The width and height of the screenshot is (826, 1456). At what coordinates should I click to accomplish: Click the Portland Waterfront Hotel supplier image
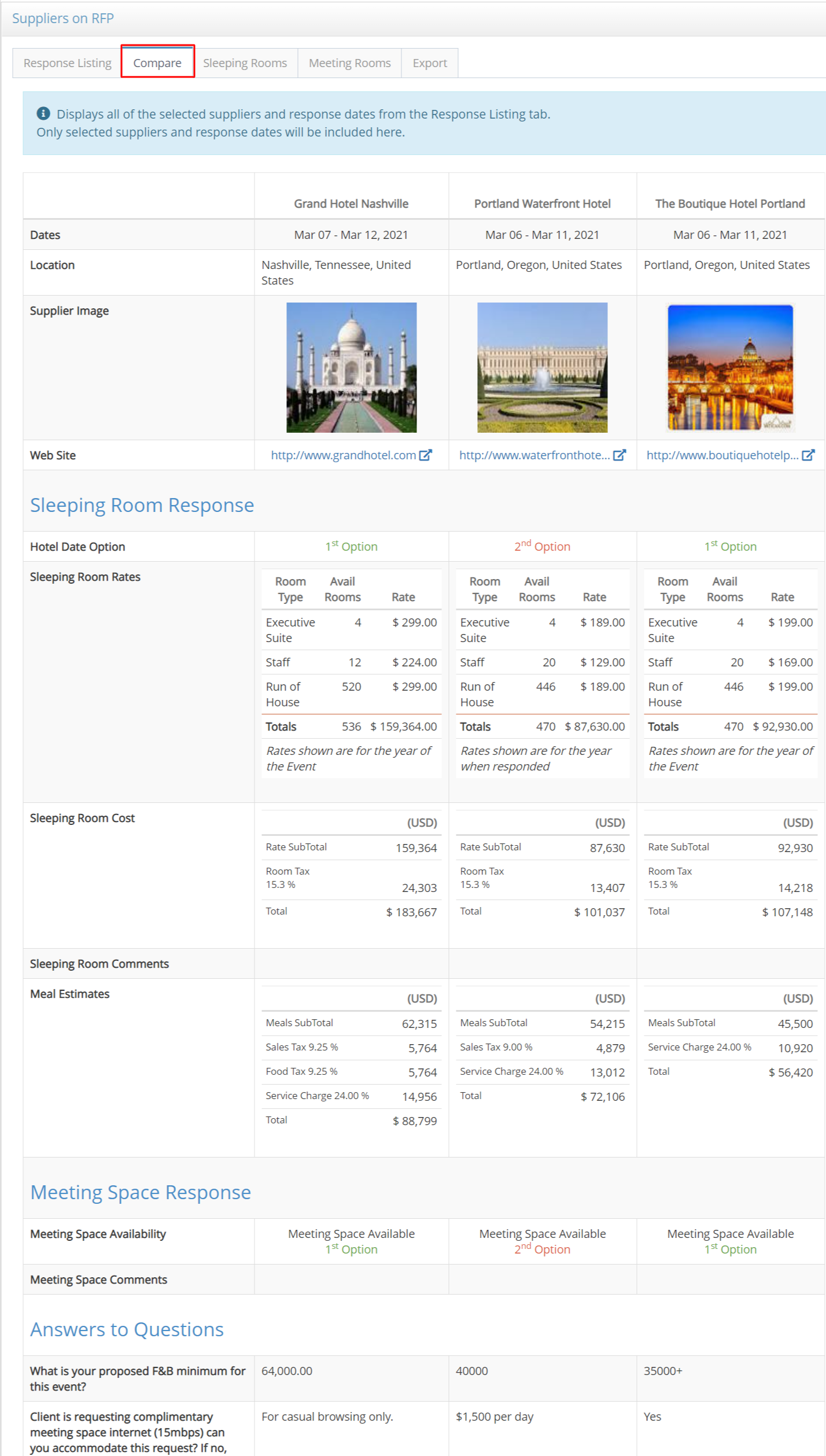pos(542,367)
